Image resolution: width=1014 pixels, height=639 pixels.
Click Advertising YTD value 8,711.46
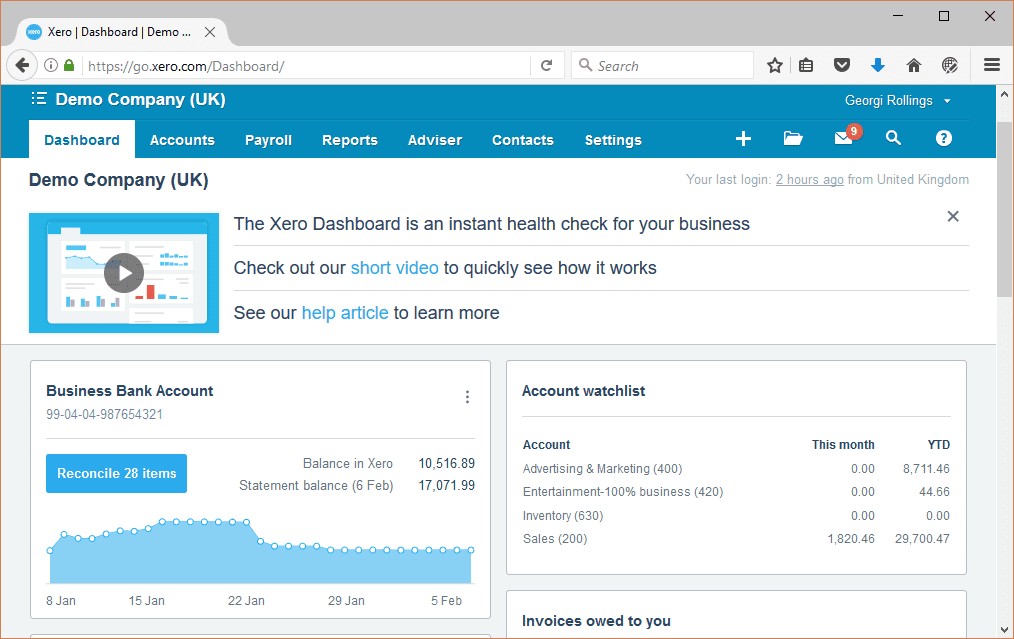coord(926,469)
